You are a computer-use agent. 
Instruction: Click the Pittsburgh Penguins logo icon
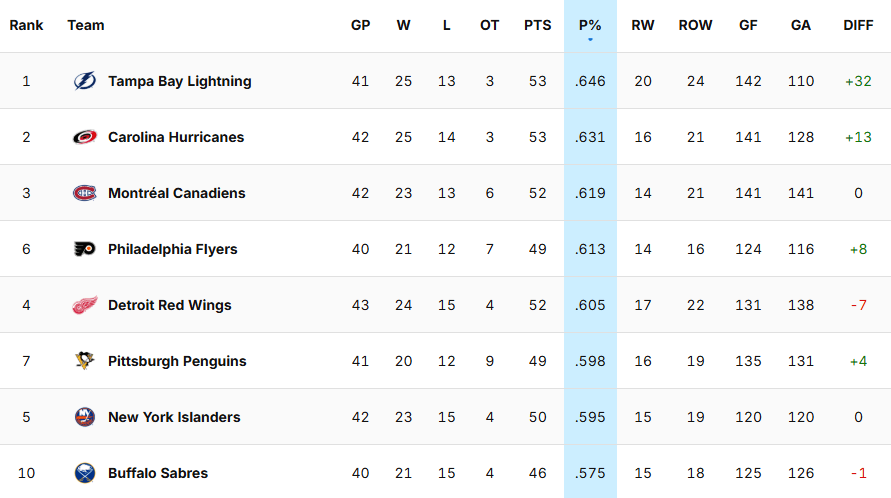click(x=85, y=362)
